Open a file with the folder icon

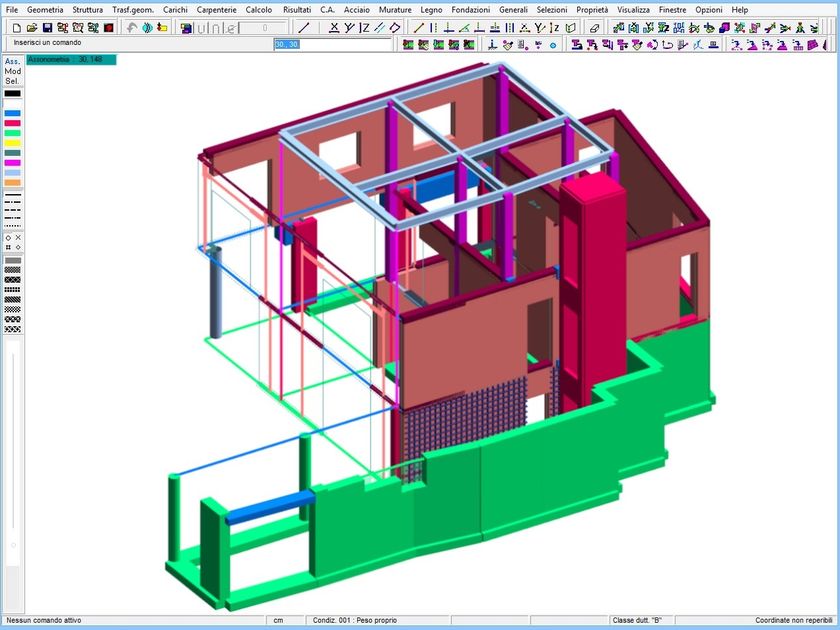pos(32,28)
